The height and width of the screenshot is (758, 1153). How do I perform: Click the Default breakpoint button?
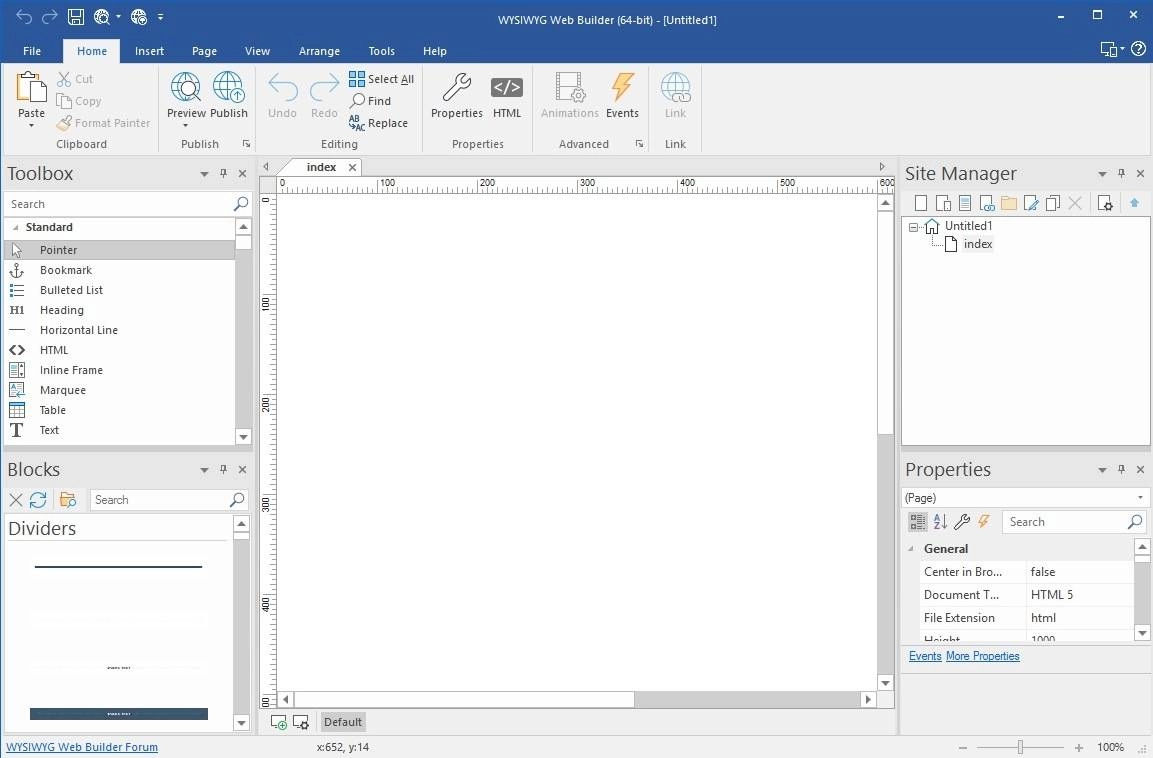pos(343,722)
